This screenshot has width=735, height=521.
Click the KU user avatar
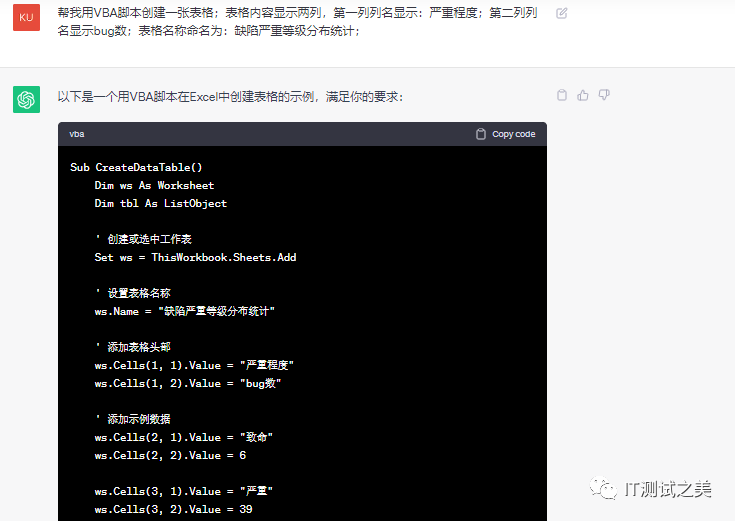point(26,17)
